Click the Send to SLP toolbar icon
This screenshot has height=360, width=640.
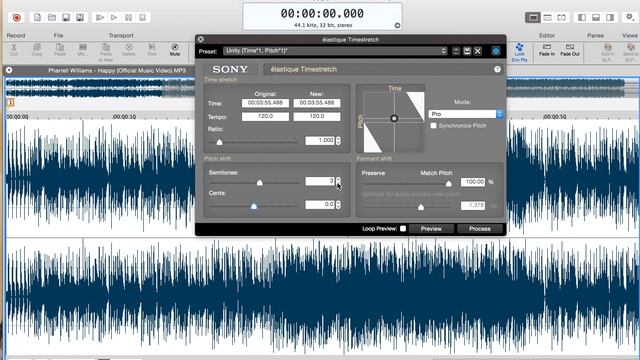[x=631, y=52]
